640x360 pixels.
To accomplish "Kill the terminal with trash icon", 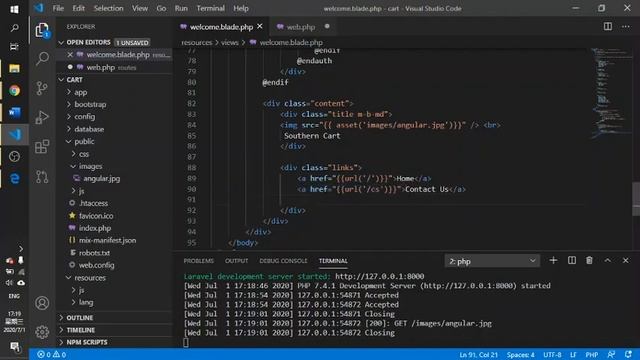I will pyautogui.click(x=589, y=260).
